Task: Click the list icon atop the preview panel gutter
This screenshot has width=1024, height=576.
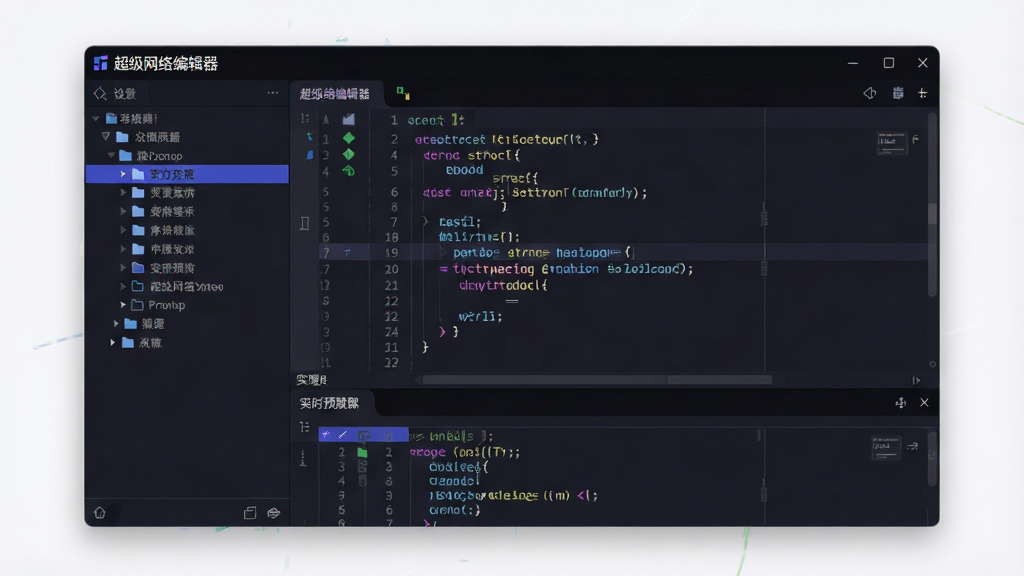Action: click(x=304, y=427)
